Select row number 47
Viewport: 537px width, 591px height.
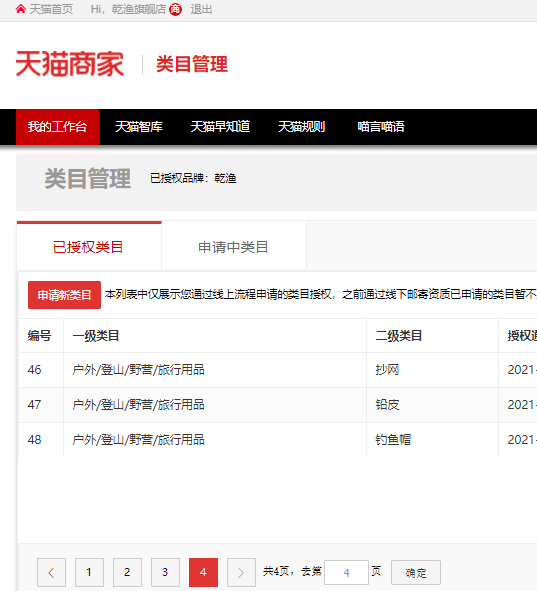(x=34, y=404)
